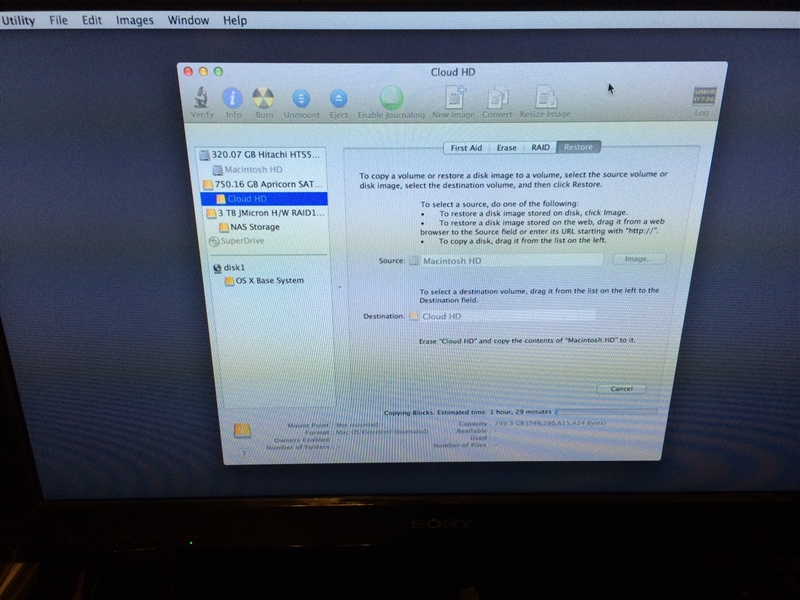Viewport: 800px width, 600px height.
Task: Click the Convert toolbar icon
Action: tap(497, 102)
